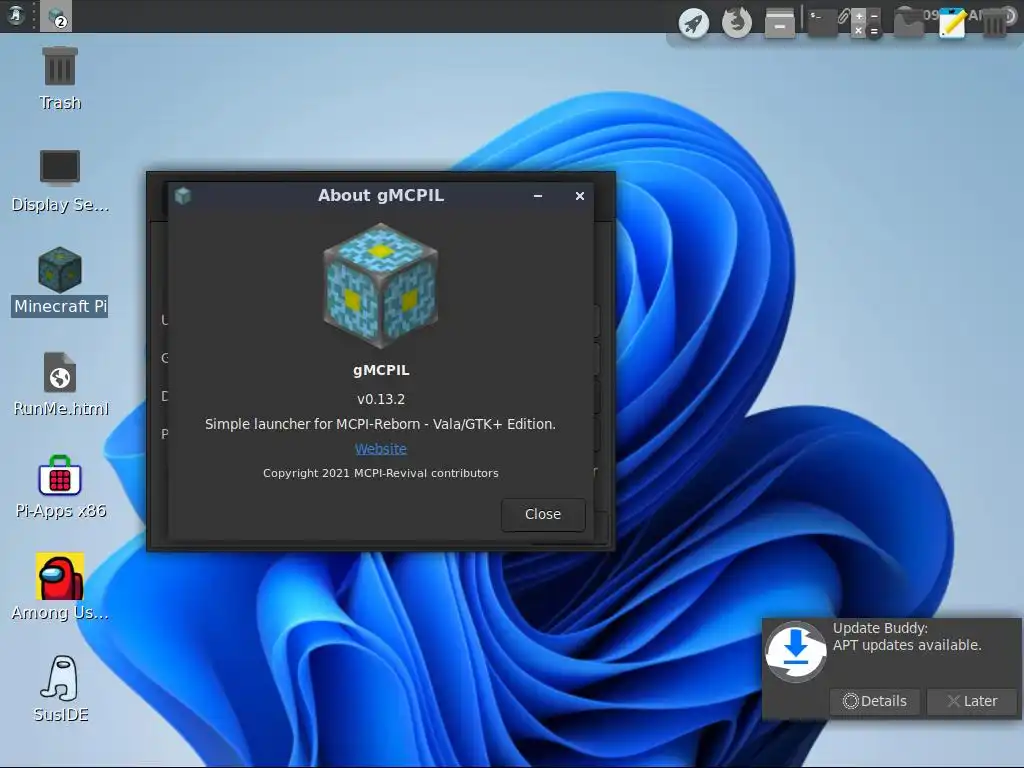Minimize the About gMCPIL dialog
Screen dimensions: 1024x768
click(x=538, y=196)
